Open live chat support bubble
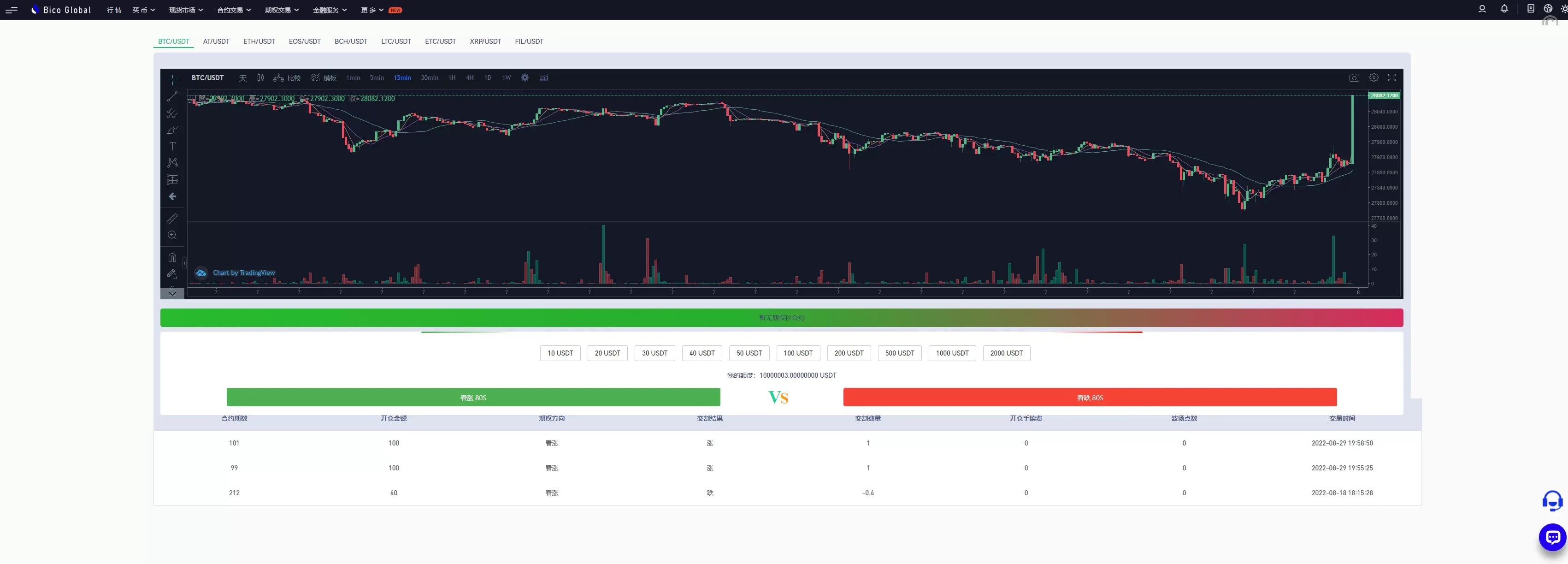Screen dimensions: 1568x564 (1552, 537)
